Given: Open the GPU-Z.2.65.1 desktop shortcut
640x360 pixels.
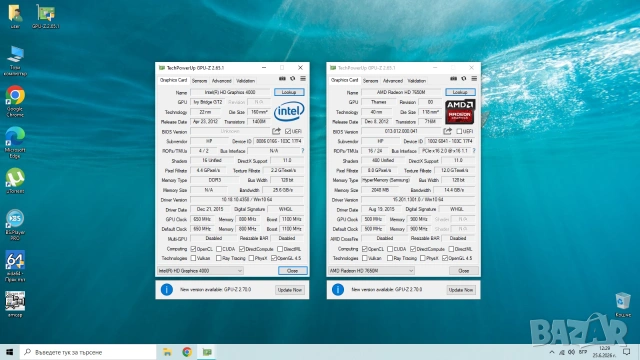Looking at the screenshot, I should click(x=45, y=16).
